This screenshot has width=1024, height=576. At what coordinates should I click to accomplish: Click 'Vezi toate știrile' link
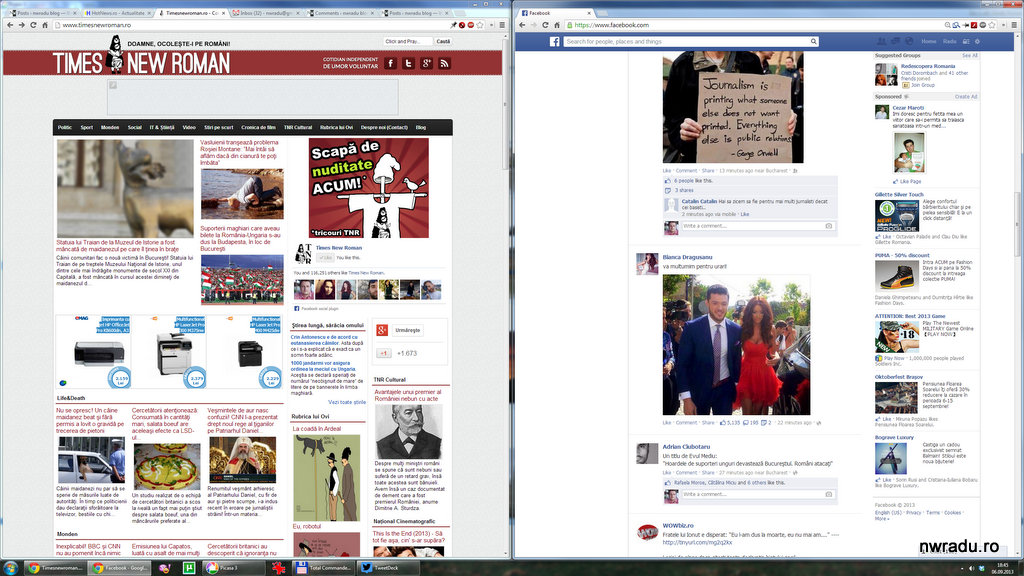(347, 402)
